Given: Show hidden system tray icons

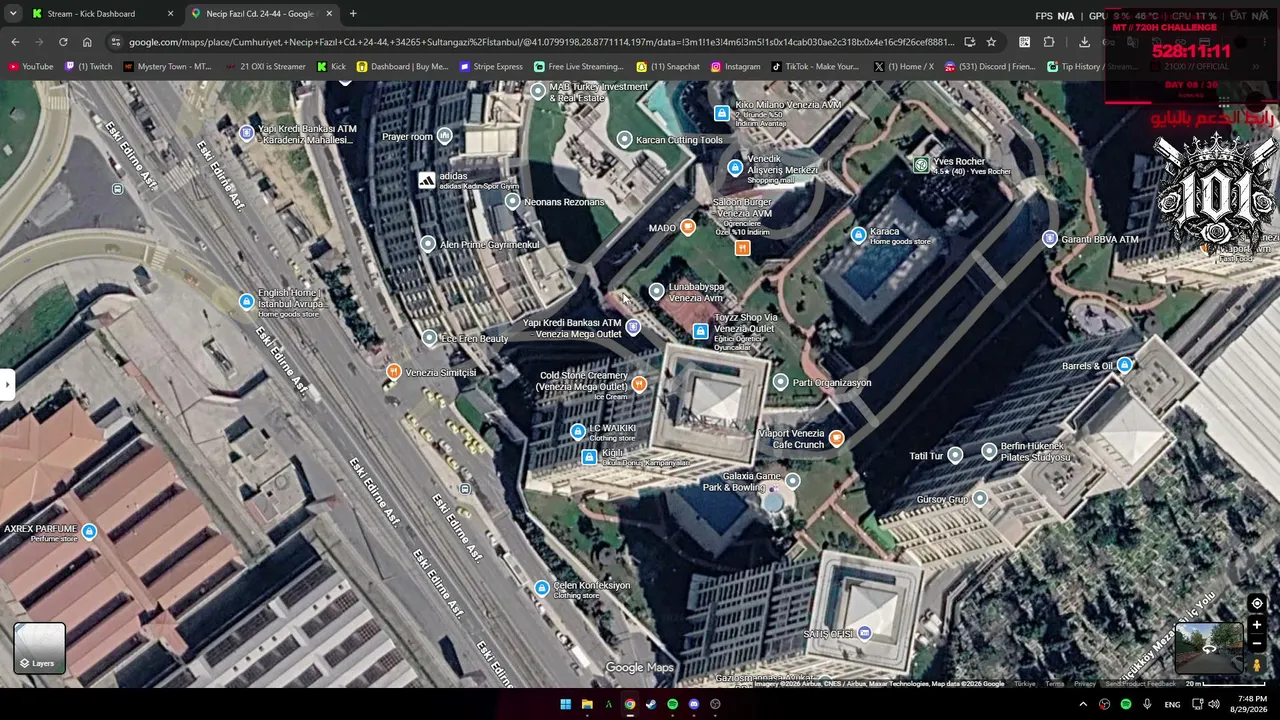Looking at the screenshot, I should (1083, 704).
